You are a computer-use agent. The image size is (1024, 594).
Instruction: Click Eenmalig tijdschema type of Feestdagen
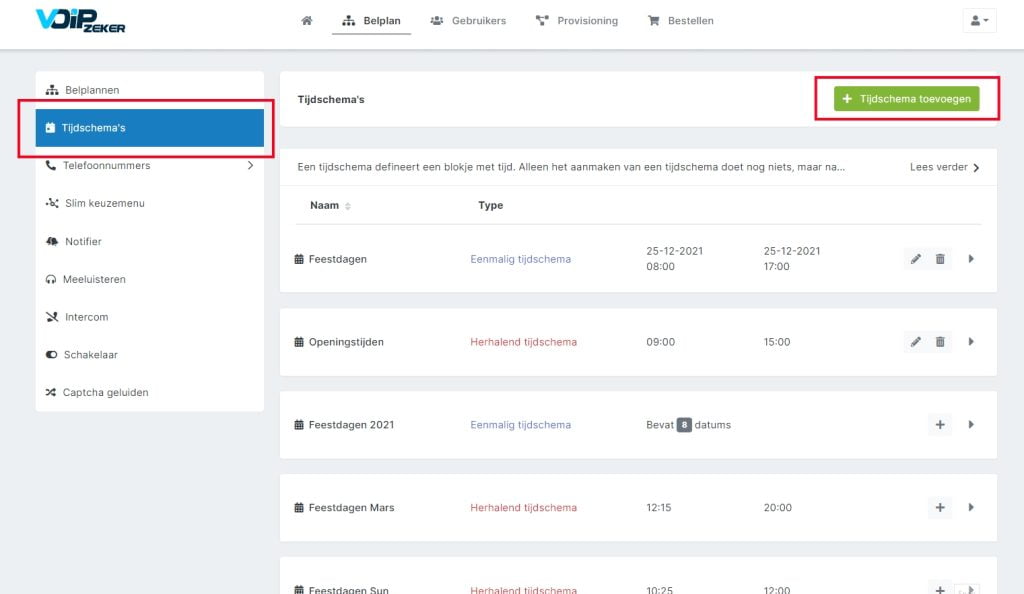(x=520, y=259)
